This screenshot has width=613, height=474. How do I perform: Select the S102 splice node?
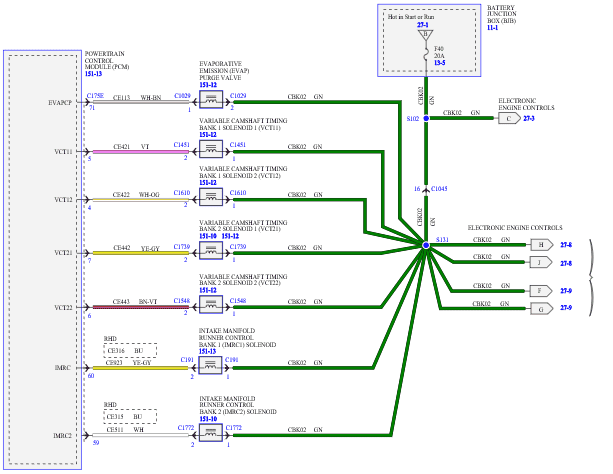point(426,118)
